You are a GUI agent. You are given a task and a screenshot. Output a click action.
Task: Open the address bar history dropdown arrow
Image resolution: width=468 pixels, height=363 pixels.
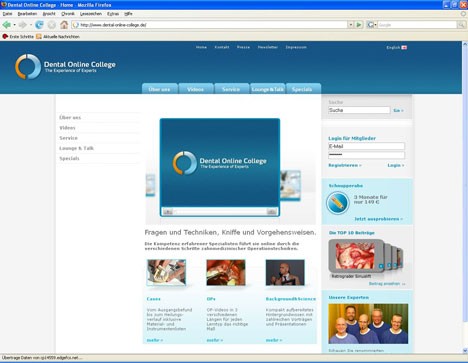350,25
